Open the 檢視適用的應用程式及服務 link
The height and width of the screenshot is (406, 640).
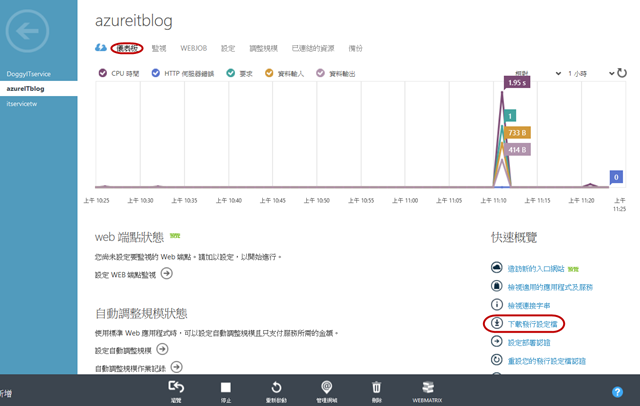coord(550,287)
